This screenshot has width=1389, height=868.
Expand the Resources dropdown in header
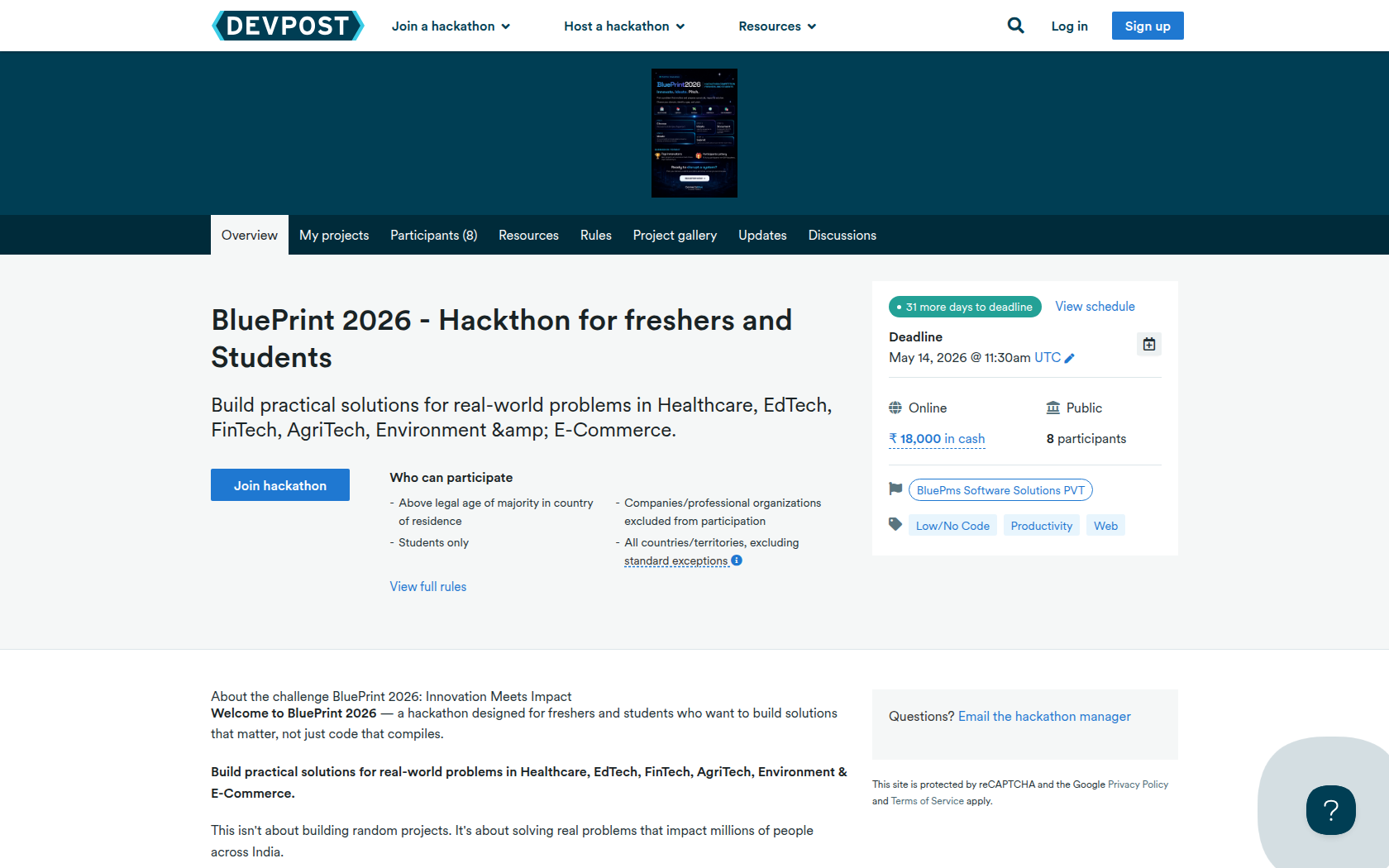coord(777,26)
